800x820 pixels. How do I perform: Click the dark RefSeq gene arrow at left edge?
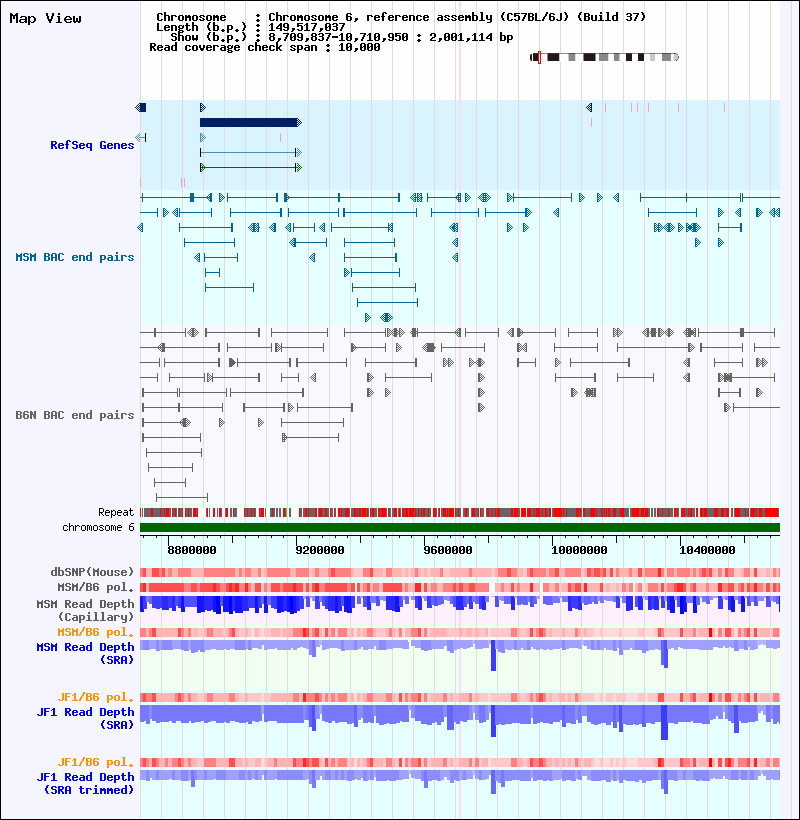pyautogui.click(x=141, y=107)
